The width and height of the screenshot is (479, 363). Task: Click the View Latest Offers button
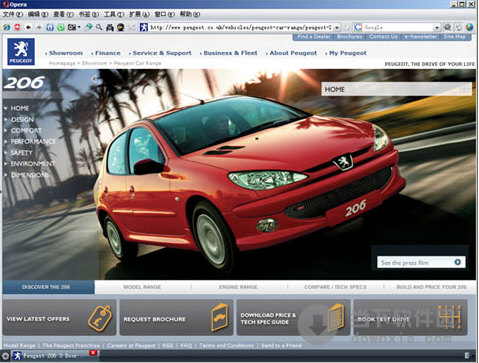point(60,318)
